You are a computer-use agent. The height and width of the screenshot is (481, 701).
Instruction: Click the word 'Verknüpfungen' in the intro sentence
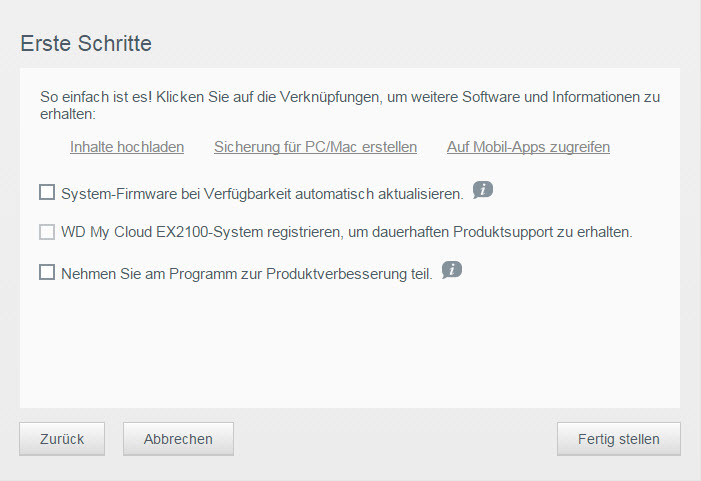331,97
